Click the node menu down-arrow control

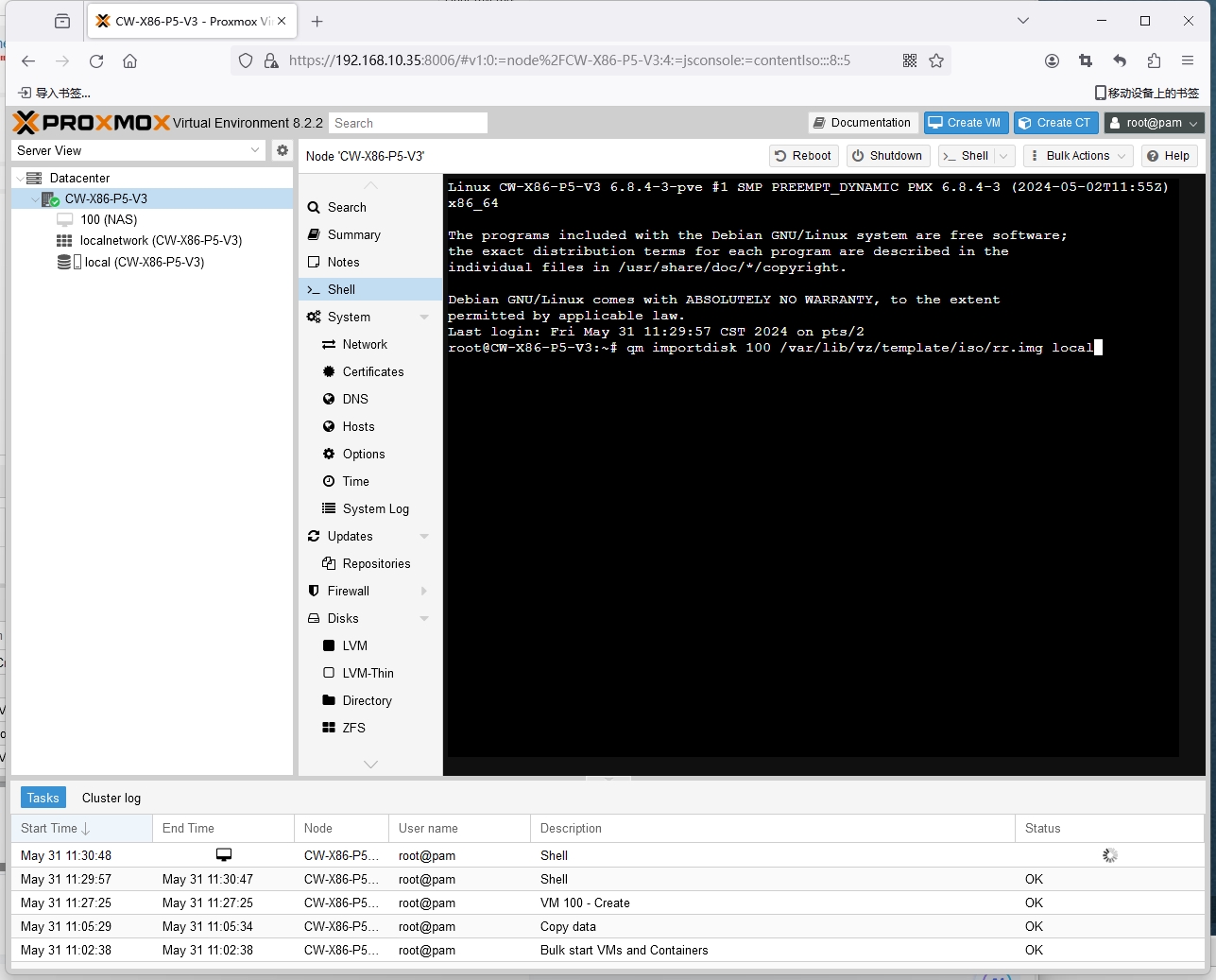[x=370, y=764]
